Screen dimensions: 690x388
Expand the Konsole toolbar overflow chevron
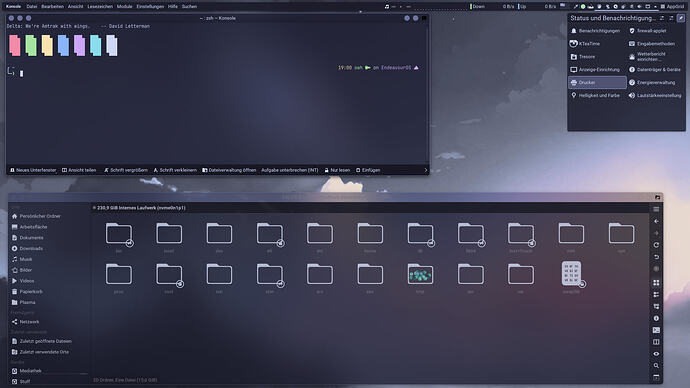click(x=426, y=170)
